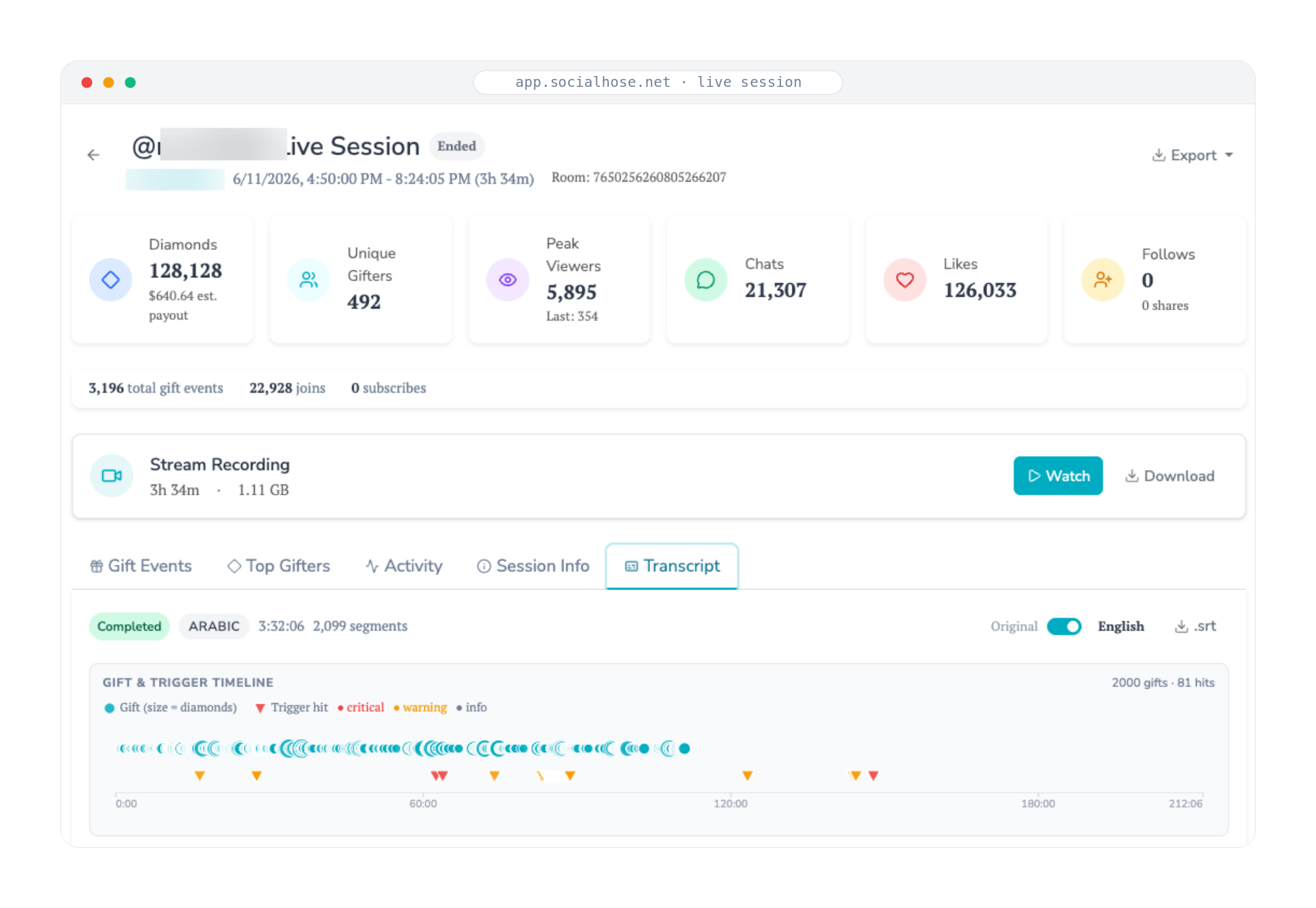Viewport: 1316px width, 908px height.
Task: Click the Unique Gifters people icon
Action: click(309, 279)
